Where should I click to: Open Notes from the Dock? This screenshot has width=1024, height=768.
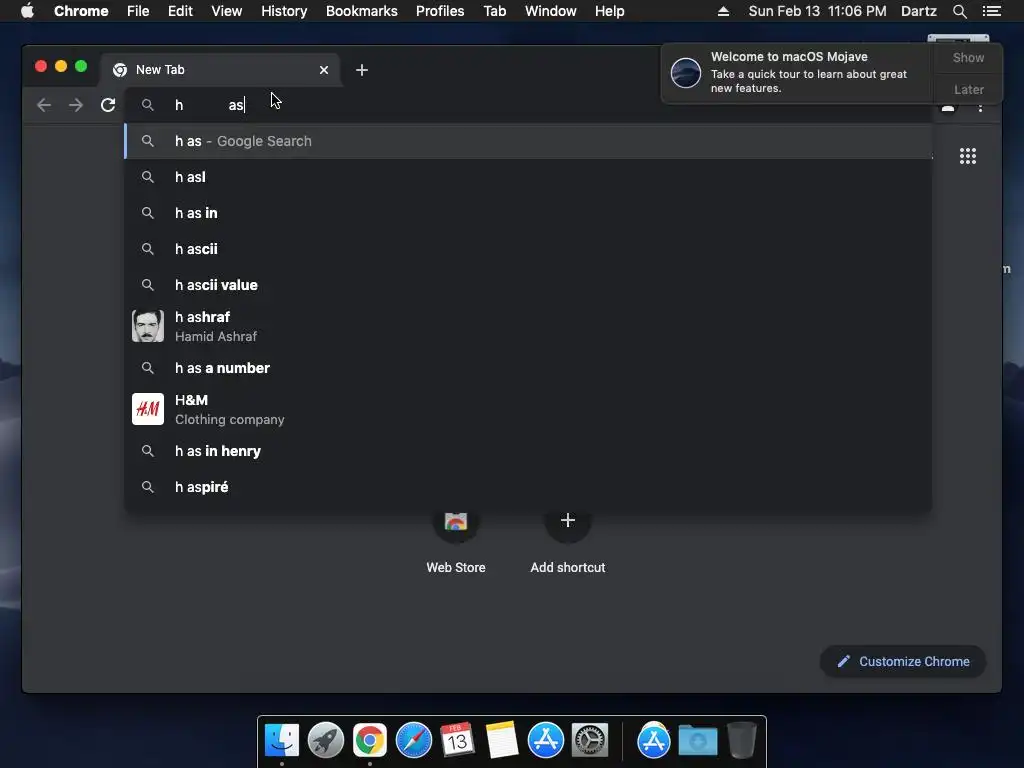502,741
